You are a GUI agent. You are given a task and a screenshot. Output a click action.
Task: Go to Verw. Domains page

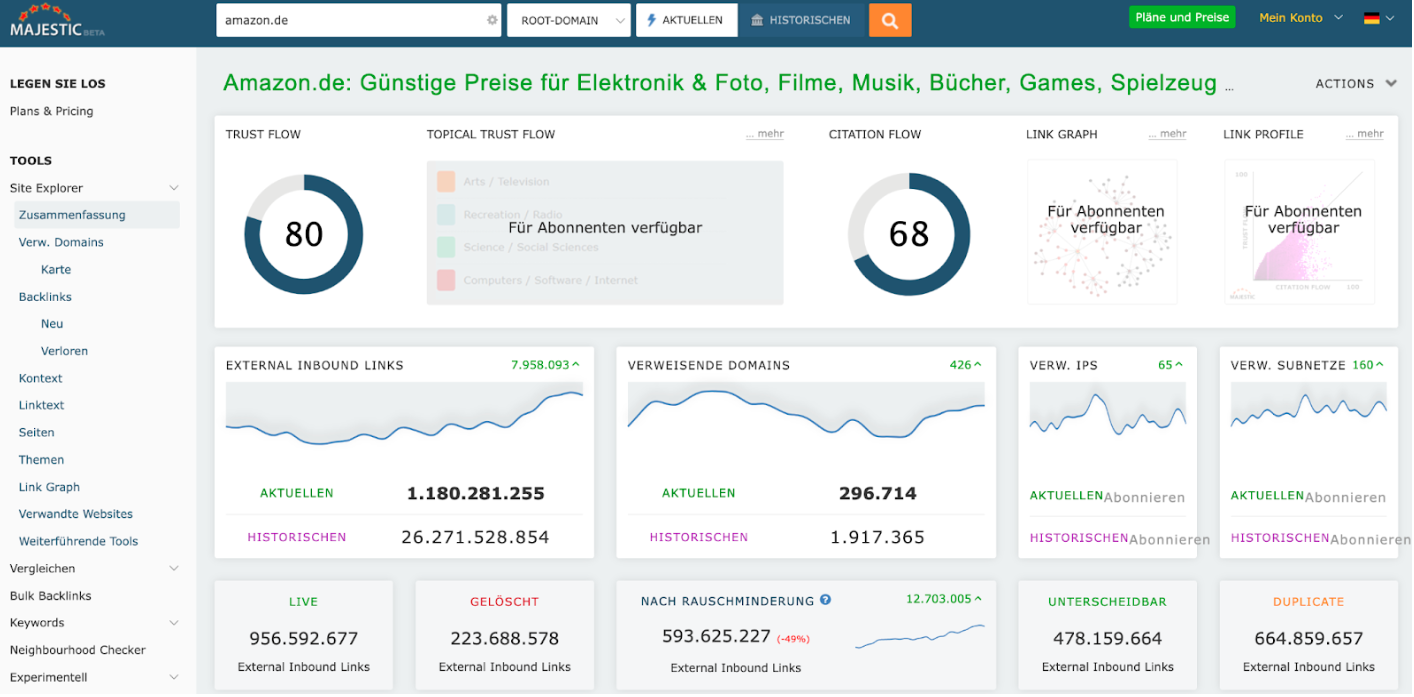(61, 242)
